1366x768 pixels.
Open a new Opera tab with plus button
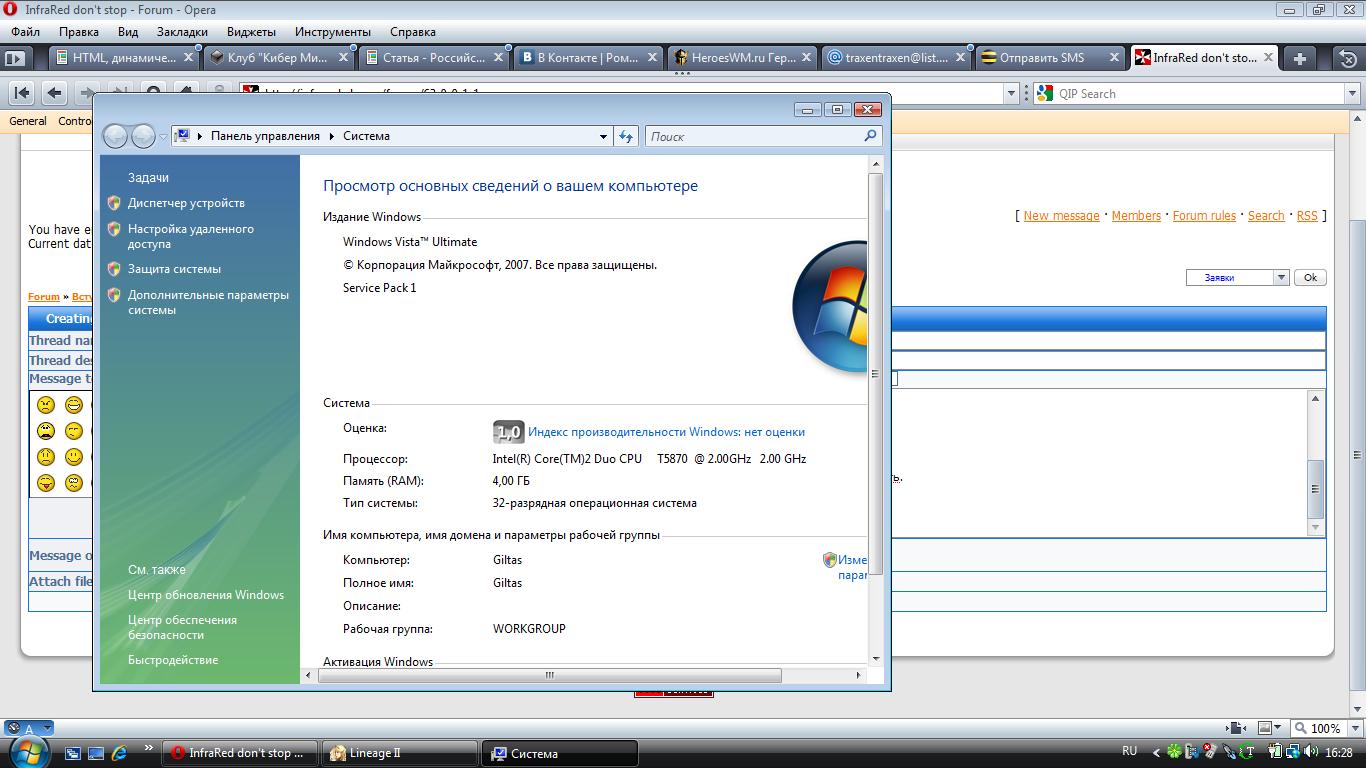click(1299, 58)
